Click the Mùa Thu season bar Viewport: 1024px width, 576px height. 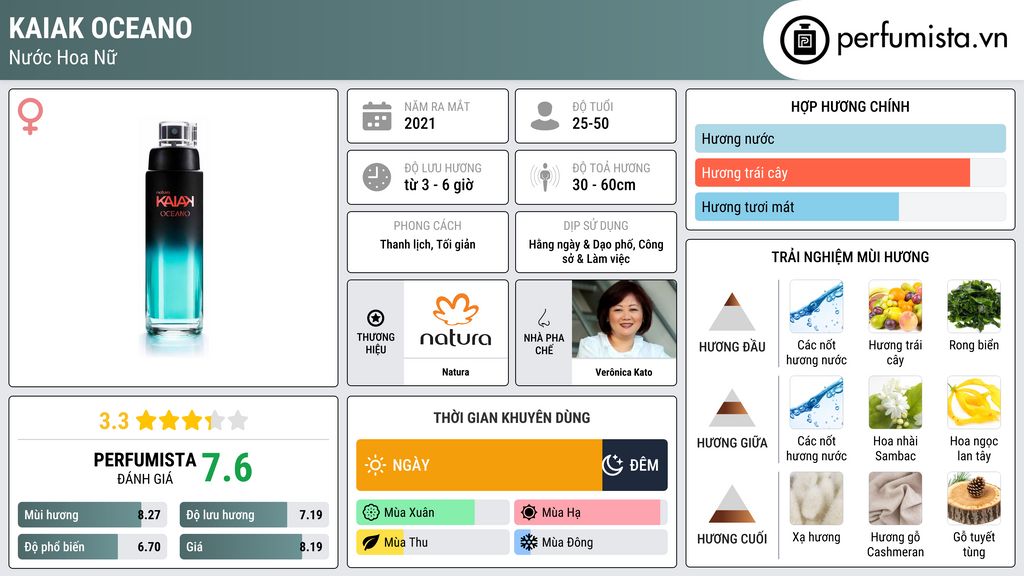432,543
